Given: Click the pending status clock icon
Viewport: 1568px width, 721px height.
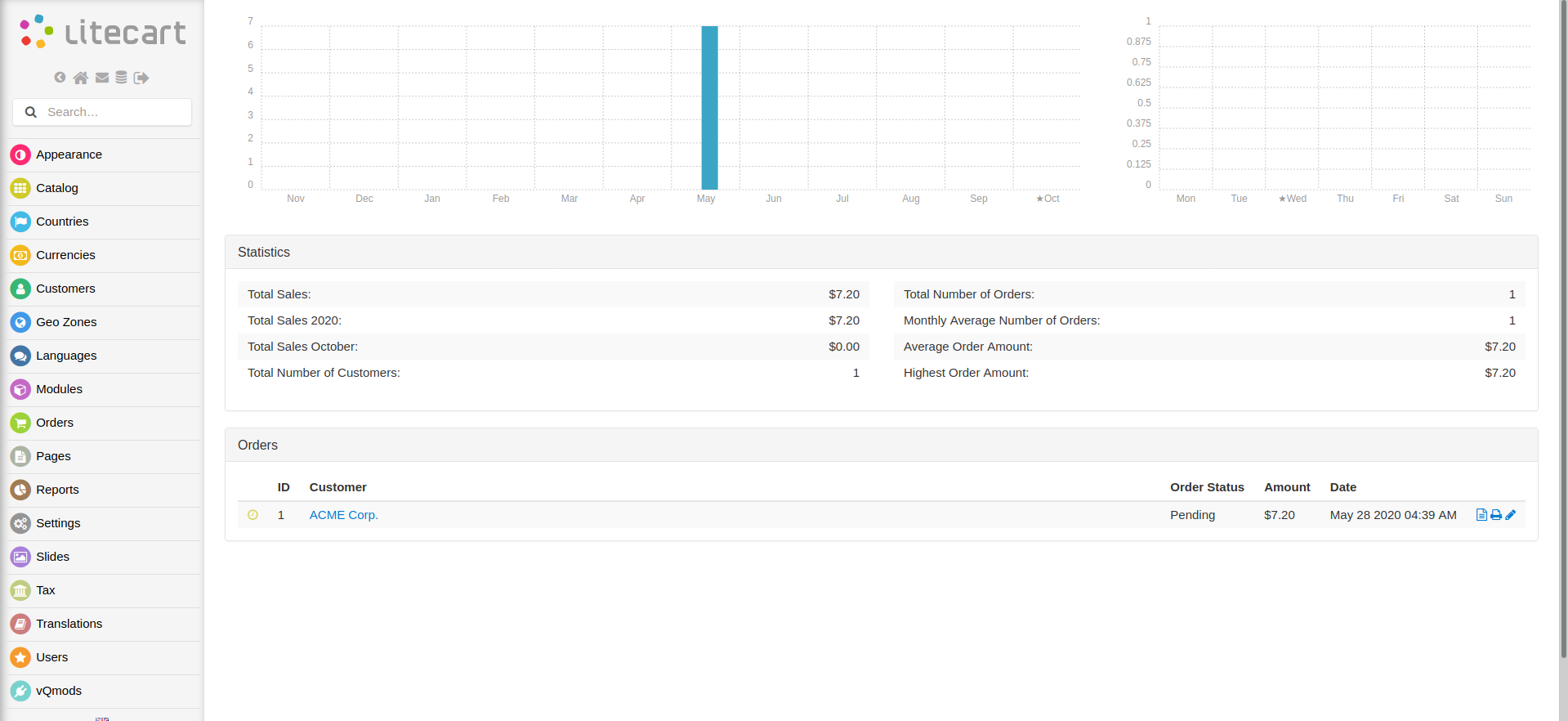Looking at the screenshot, I should 253,515.
